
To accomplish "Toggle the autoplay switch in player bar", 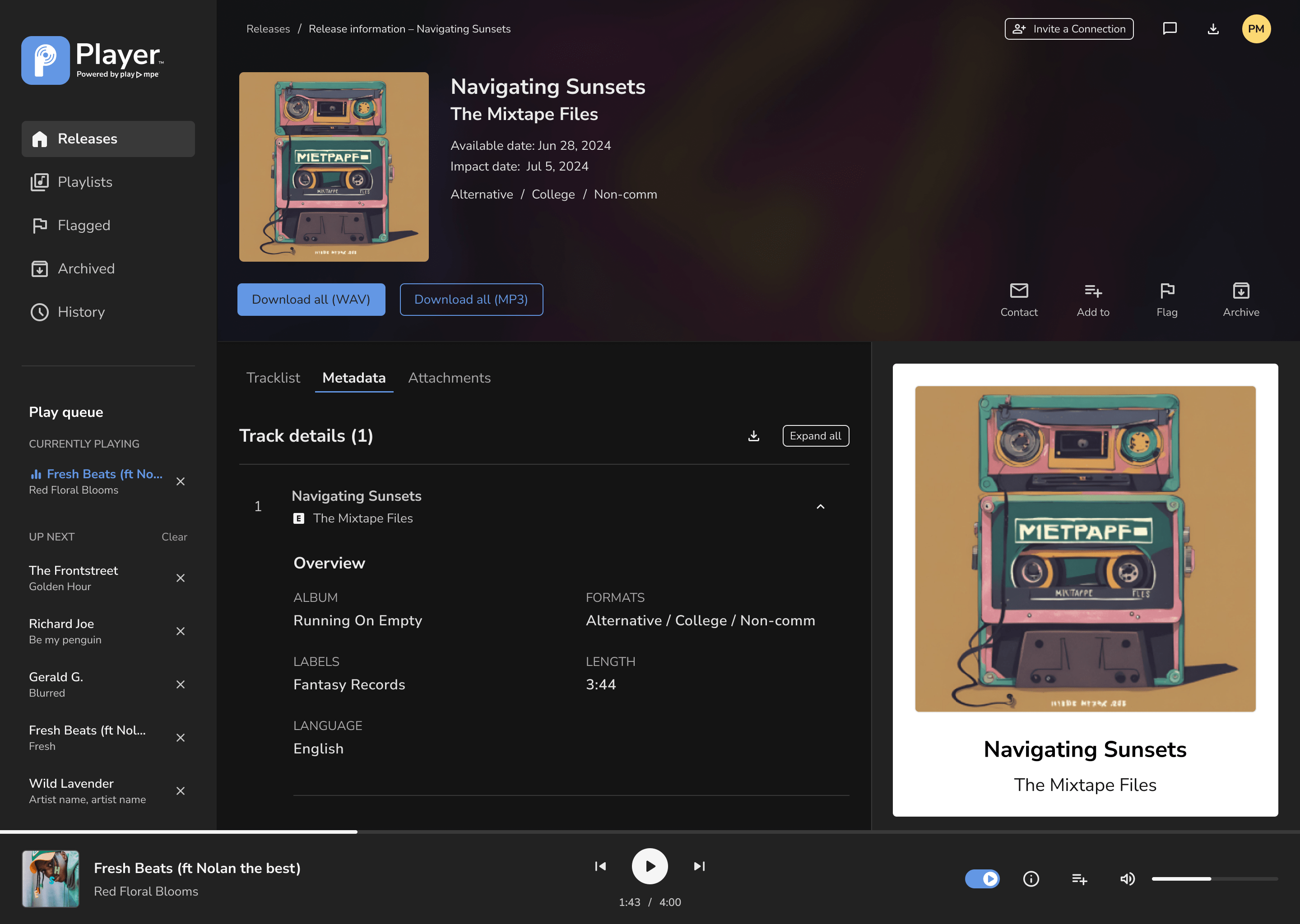I will [x=982, y=879].
